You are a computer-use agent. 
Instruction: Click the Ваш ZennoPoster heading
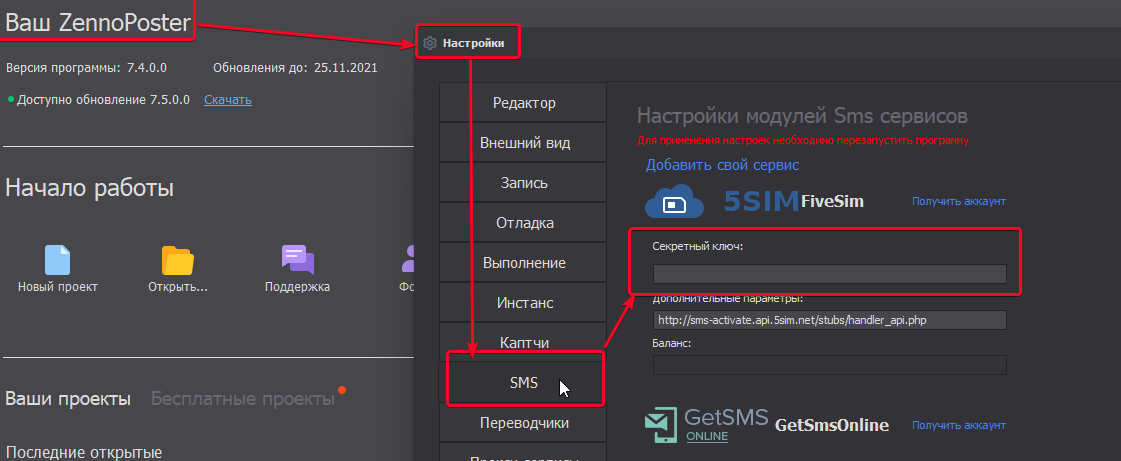coord(98,24)
